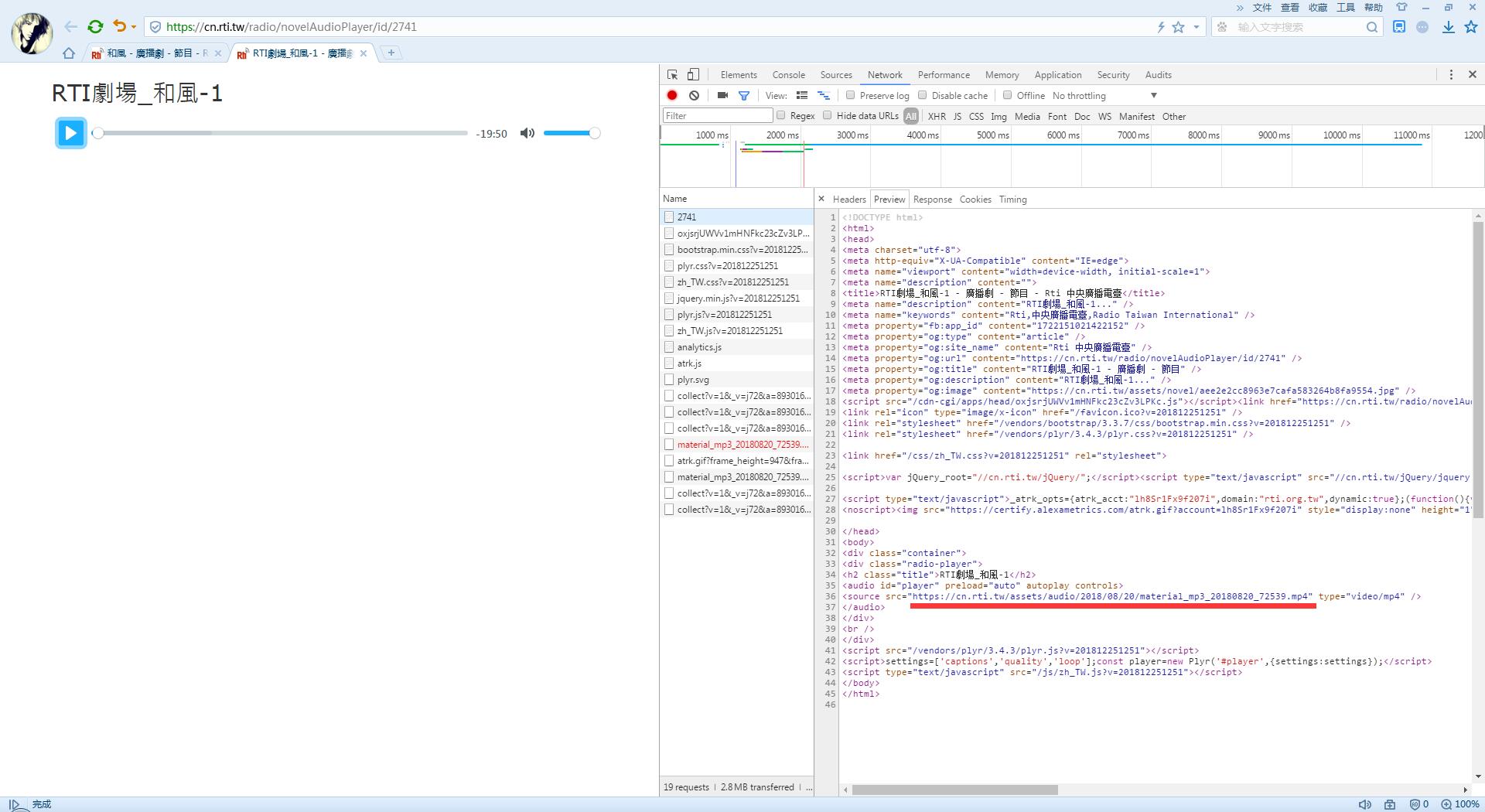Open the Performance panel
This screenshot has height=812, width=1485.
[944, 75]
